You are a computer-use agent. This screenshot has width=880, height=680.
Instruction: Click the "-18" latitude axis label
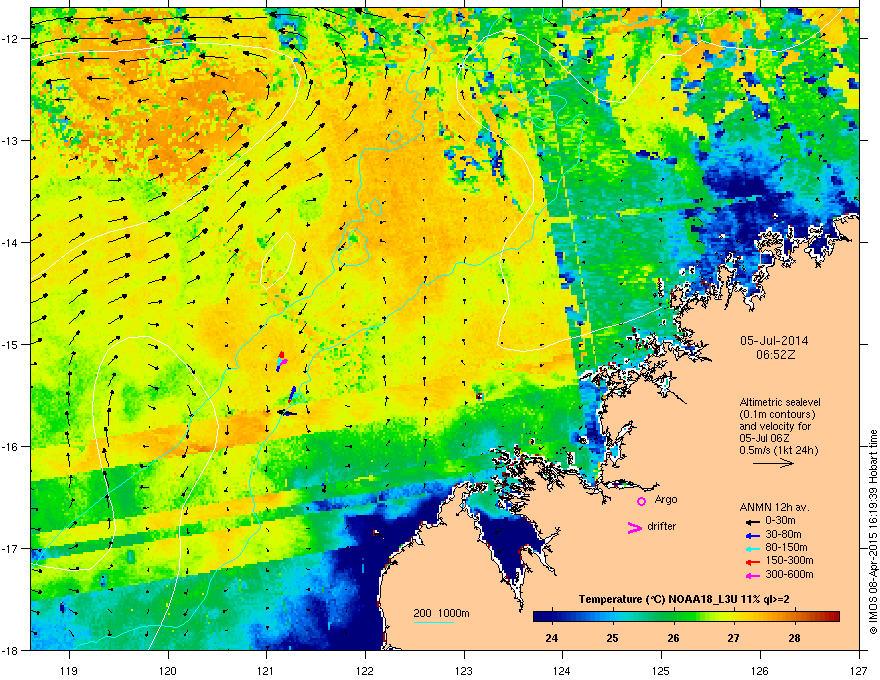(11, 651)
